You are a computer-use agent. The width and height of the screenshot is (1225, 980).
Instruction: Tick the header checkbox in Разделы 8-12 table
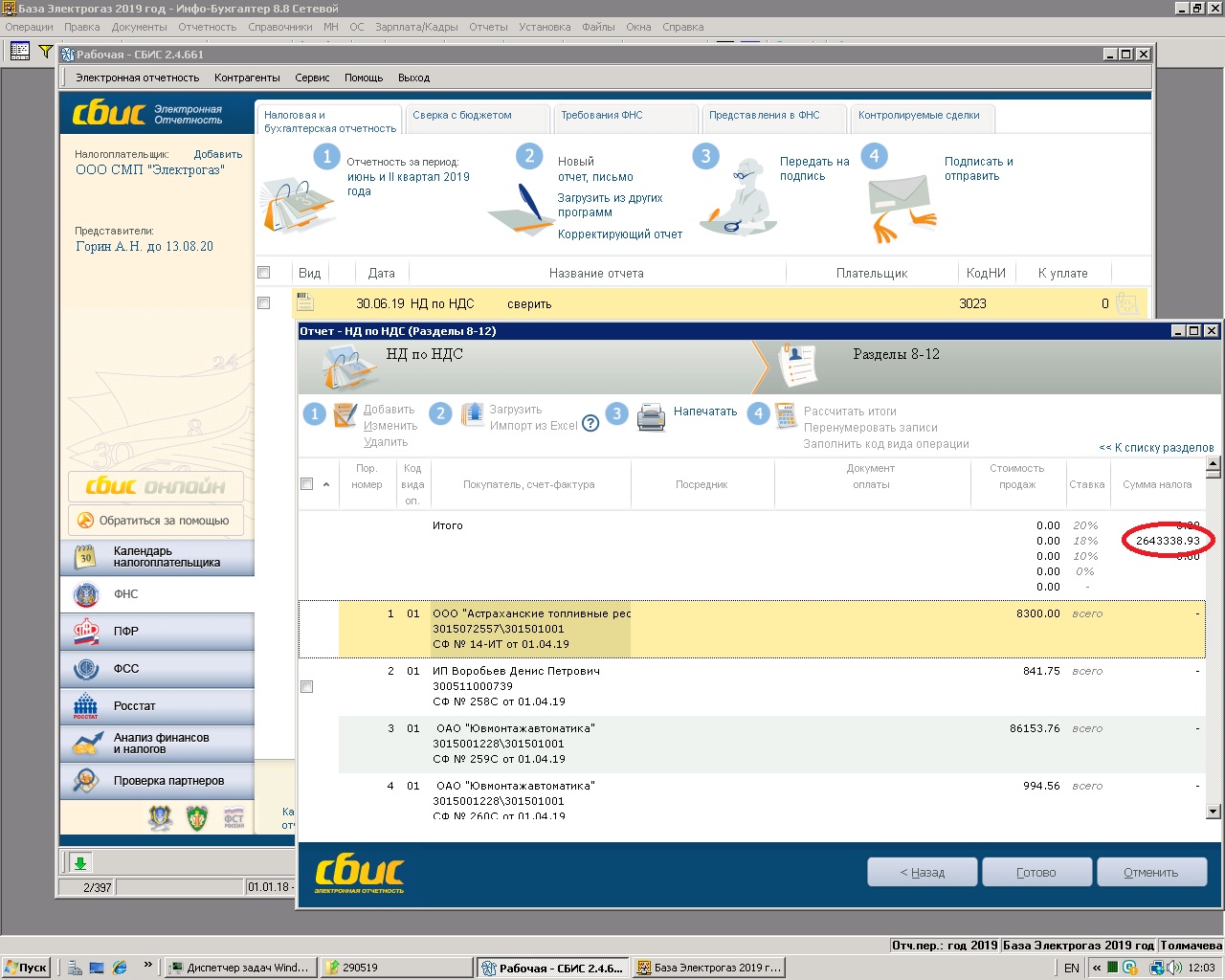click(307, 484)
